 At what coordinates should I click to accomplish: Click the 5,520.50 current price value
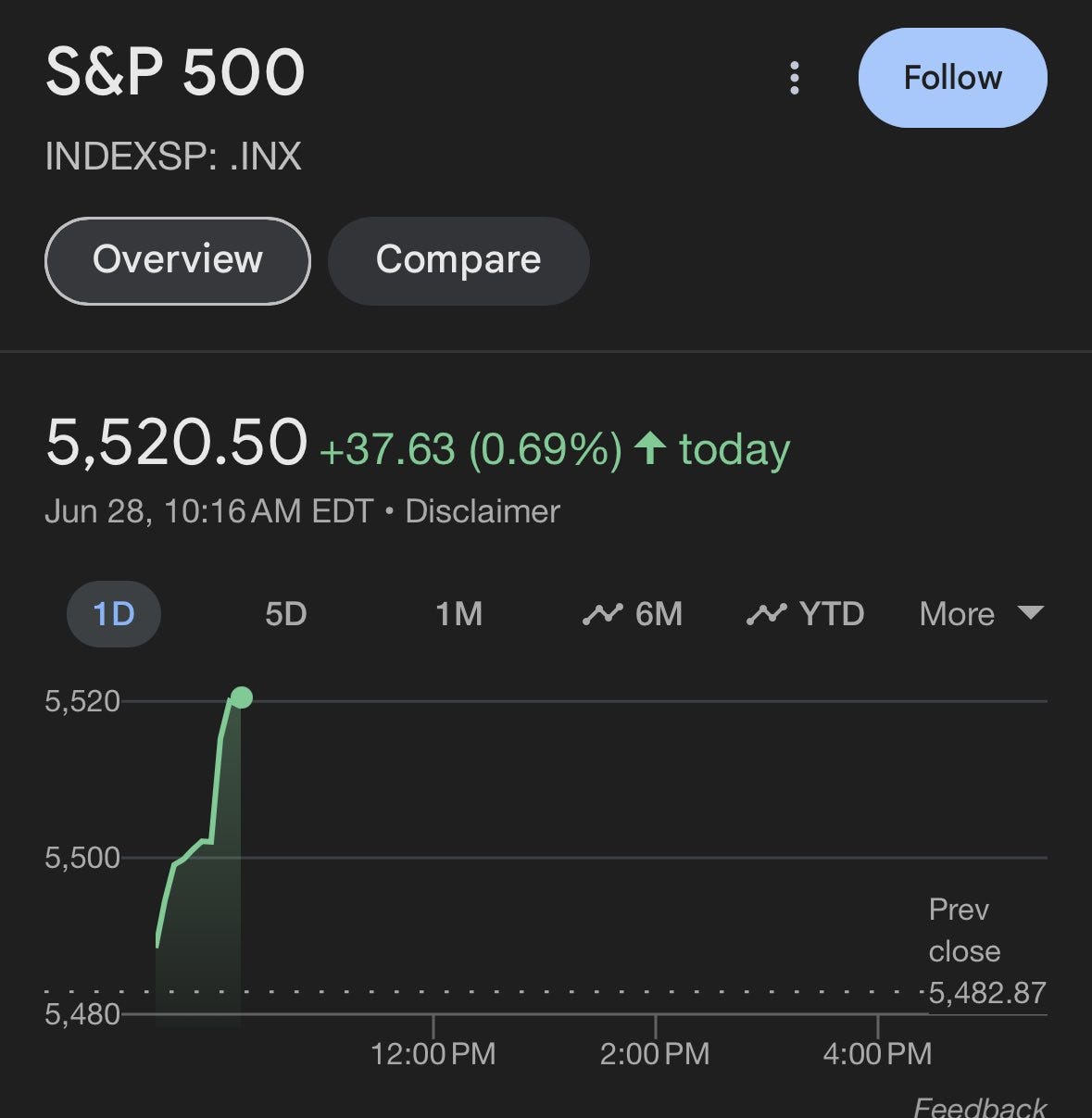coord(176,443)
